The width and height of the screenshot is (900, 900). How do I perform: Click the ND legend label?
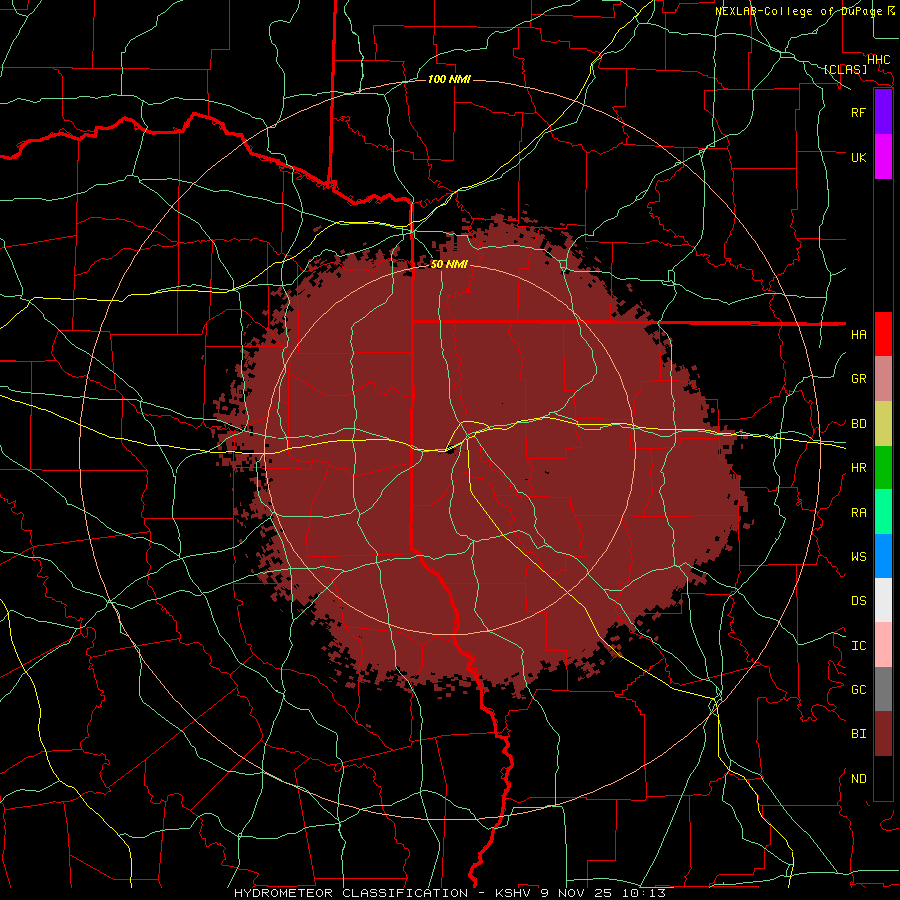point(858,778)
